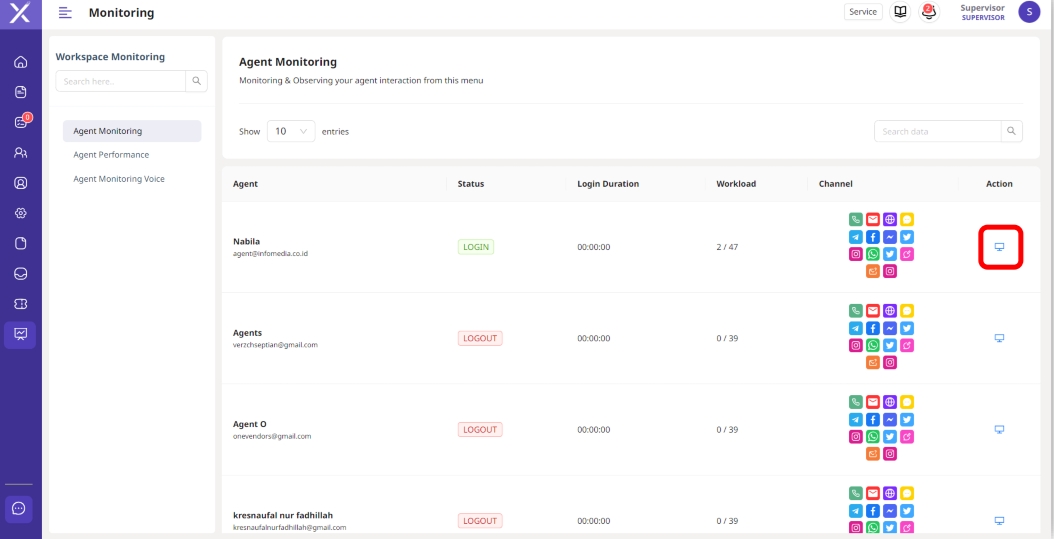Click Nabila's WhatsApp channel icon
The width and height of the screenshot is (1054, 539).
pyautogui.click(x=872, y=254)
